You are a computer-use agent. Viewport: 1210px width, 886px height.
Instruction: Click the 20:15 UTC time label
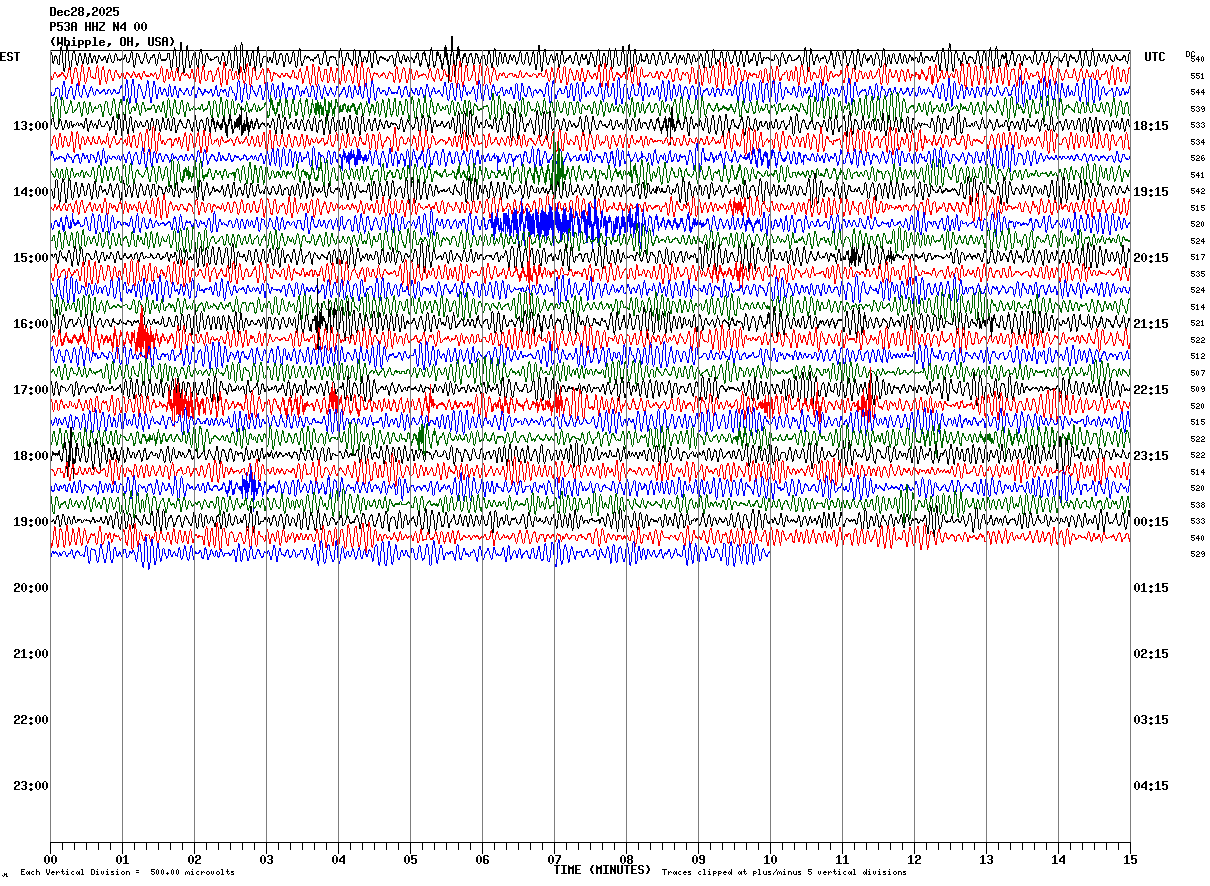[1151, 258]
